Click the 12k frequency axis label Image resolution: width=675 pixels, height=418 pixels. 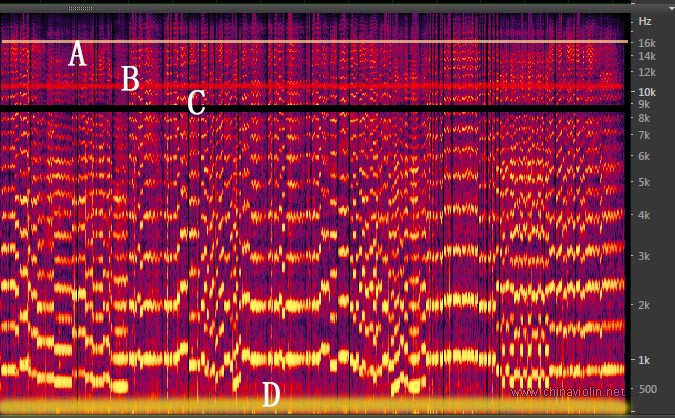pos(646,72)
